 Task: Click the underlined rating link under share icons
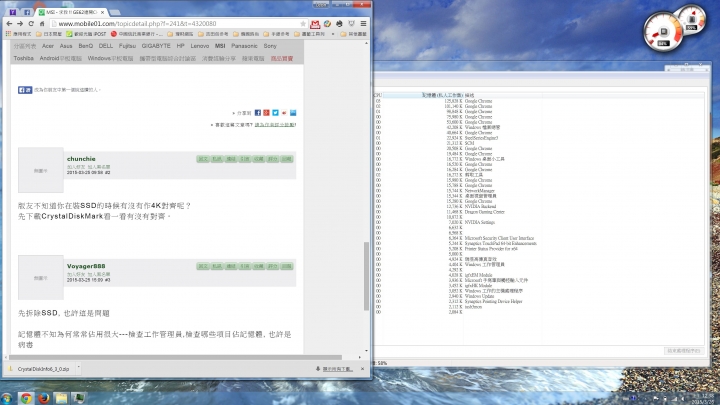(275, 124)
